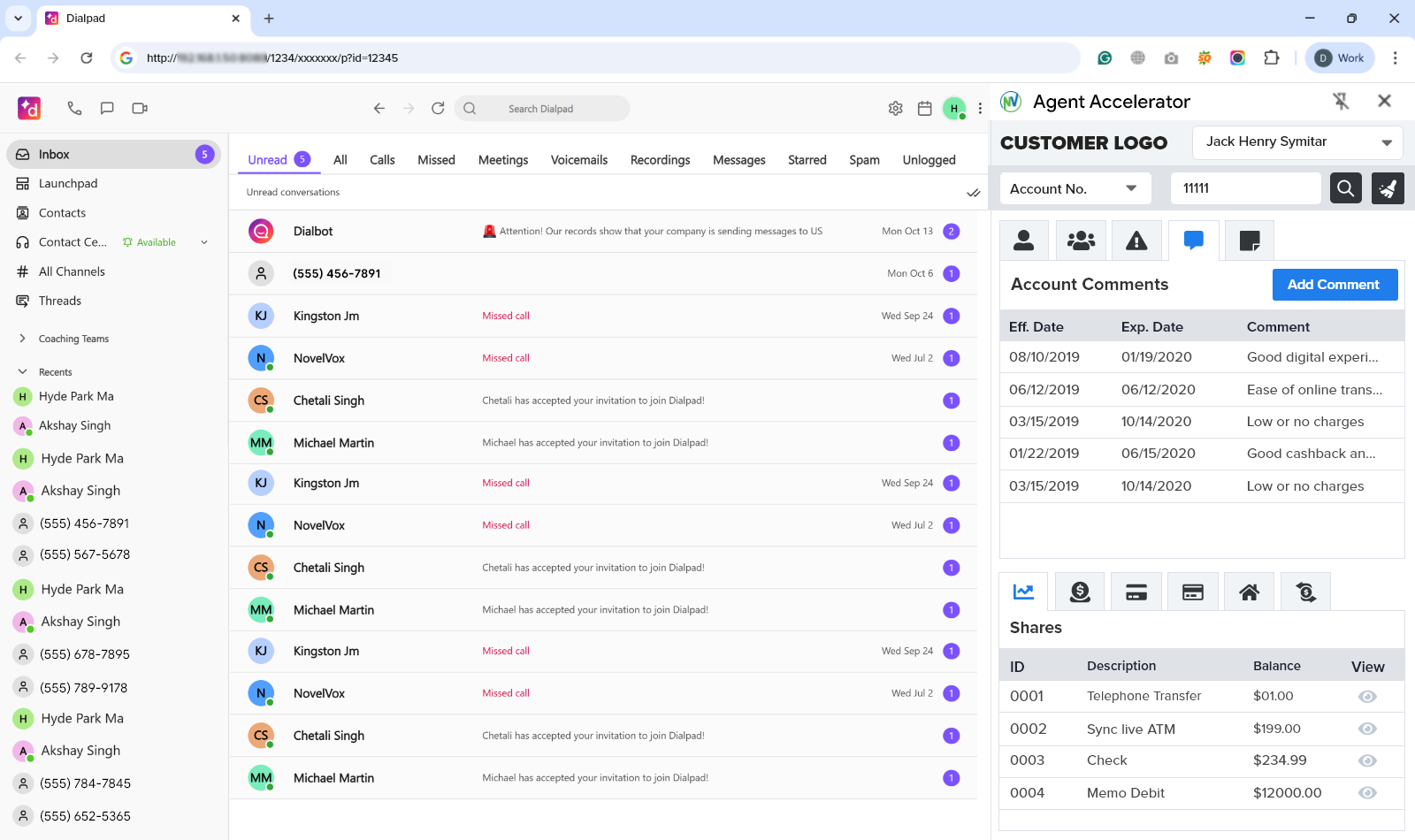Viewport: 1415px width, 840px height.
Task: Click the Add Comment button
Action: [1335, 285]
